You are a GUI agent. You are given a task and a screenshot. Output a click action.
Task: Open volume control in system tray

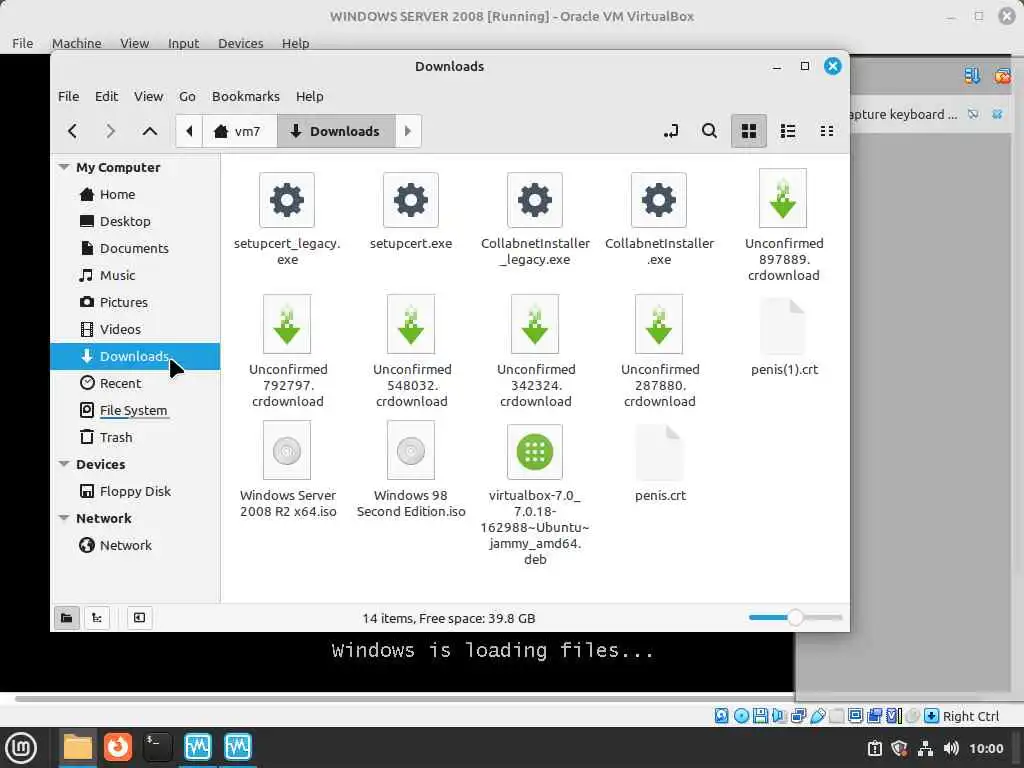point(951,748)
